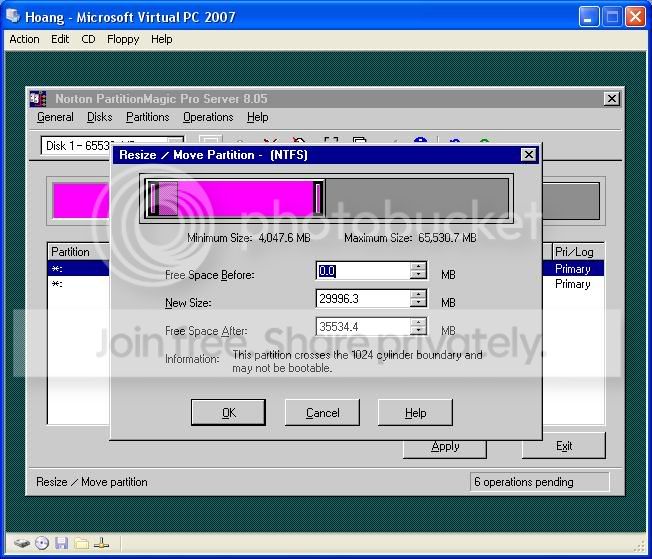The image size is (652, 559).
Task: Open the Operations menu
Action: tap(208, 117)
